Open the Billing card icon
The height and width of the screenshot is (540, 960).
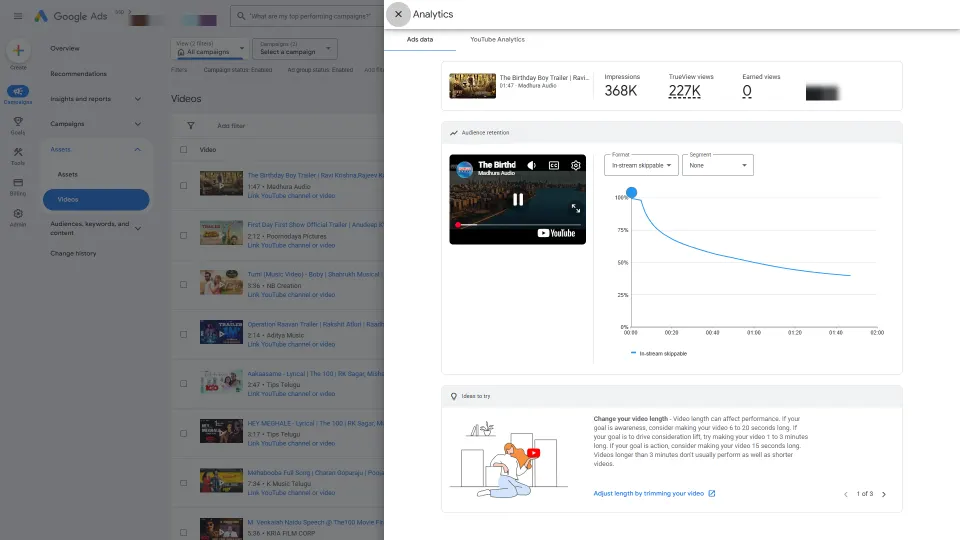click(18, 182)
